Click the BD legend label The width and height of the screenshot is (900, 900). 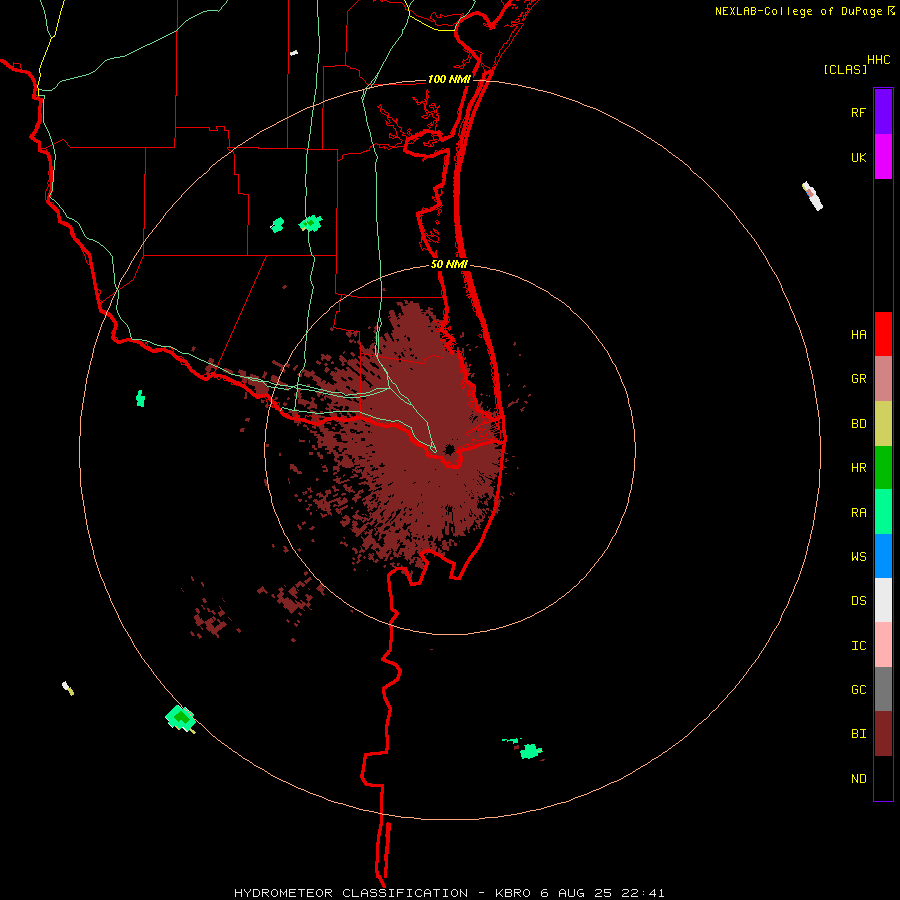click(x=858, y=424)
